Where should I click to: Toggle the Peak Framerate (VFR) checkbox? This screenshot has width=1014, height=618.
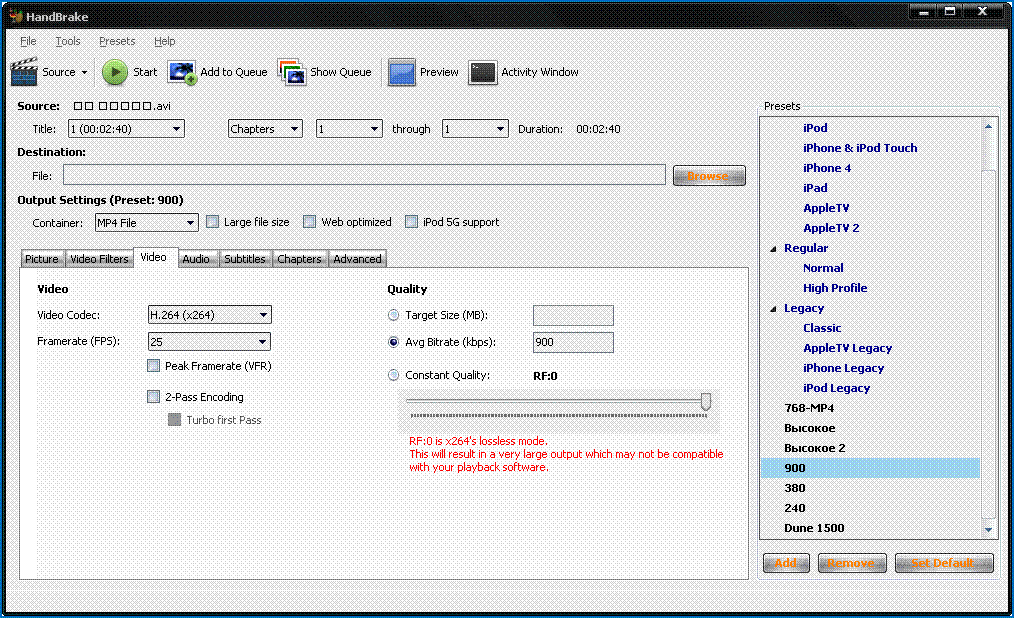coord(153,366)
